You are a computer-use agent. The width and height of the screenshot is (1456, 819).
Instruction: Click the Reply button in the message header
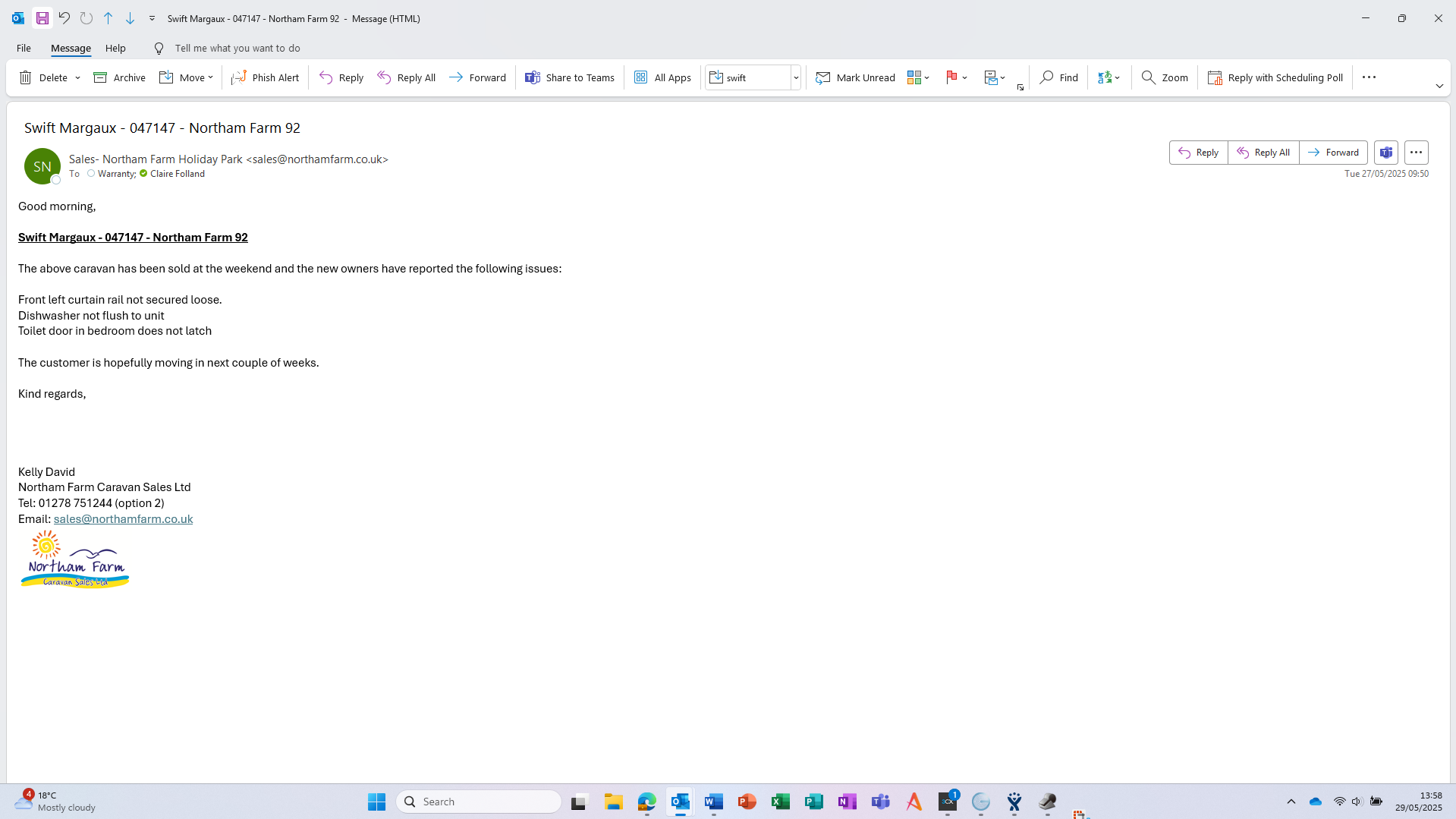click(1198, 153)
